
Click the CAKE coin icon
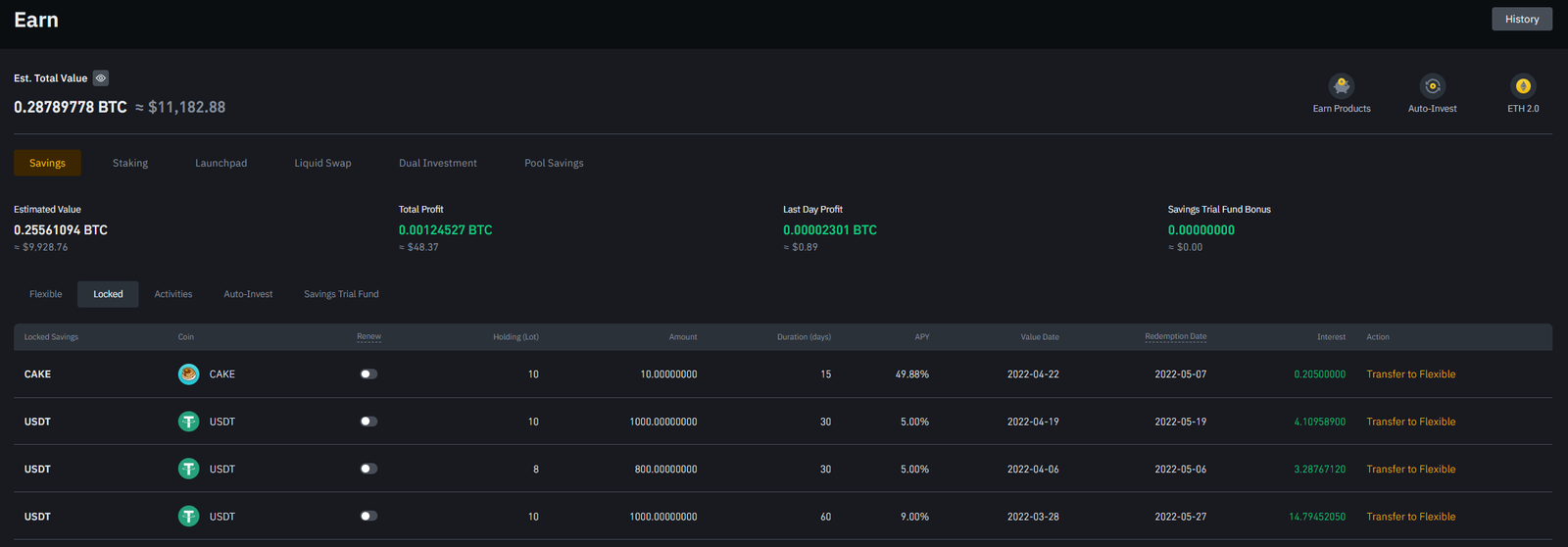[x=188, y=374]
